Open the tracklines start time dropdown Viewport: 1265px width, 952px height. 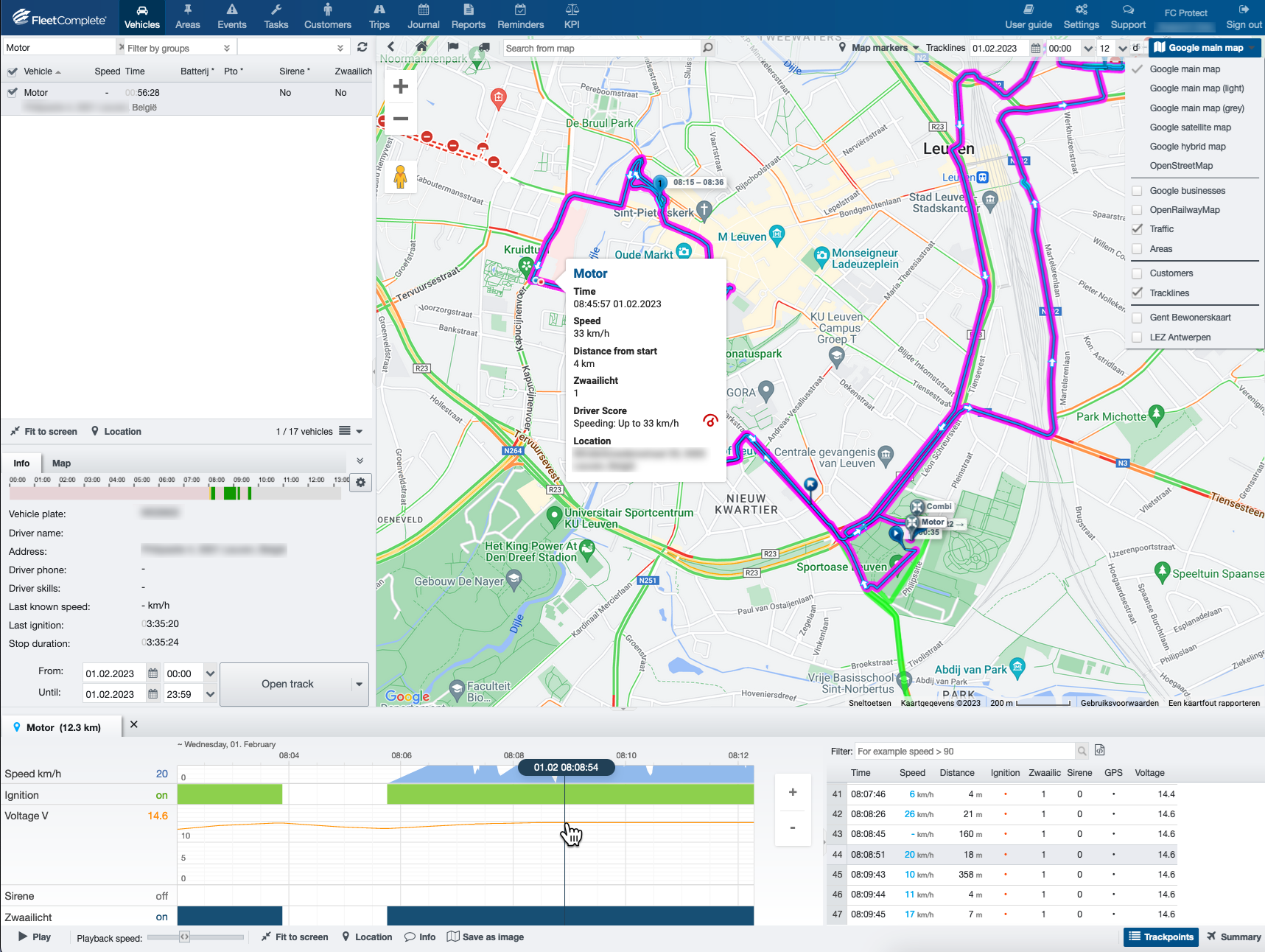1088,48
